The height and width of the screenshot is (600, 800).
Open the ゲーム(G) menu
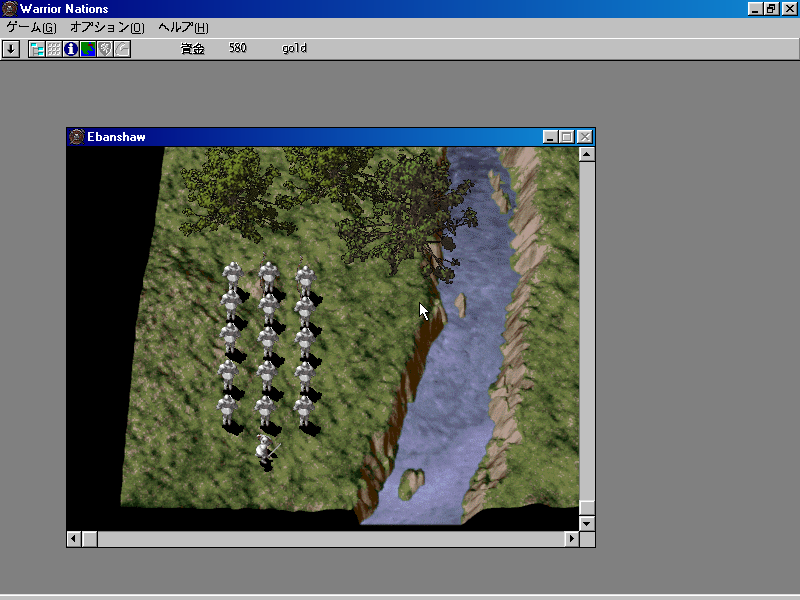pos(32,28)
